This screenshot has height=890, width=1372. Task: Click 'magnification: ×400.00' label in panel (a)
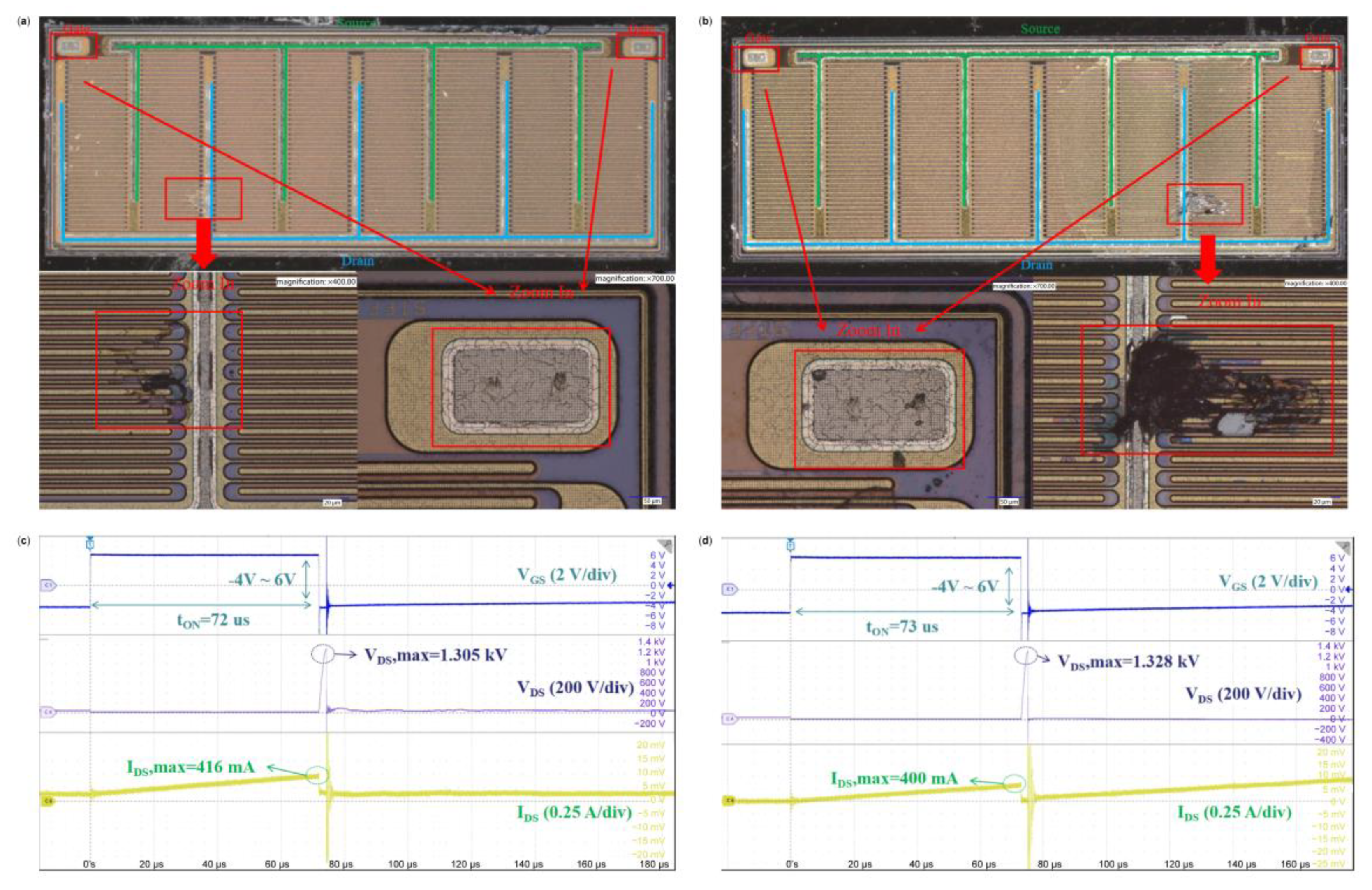coord(316,282)
